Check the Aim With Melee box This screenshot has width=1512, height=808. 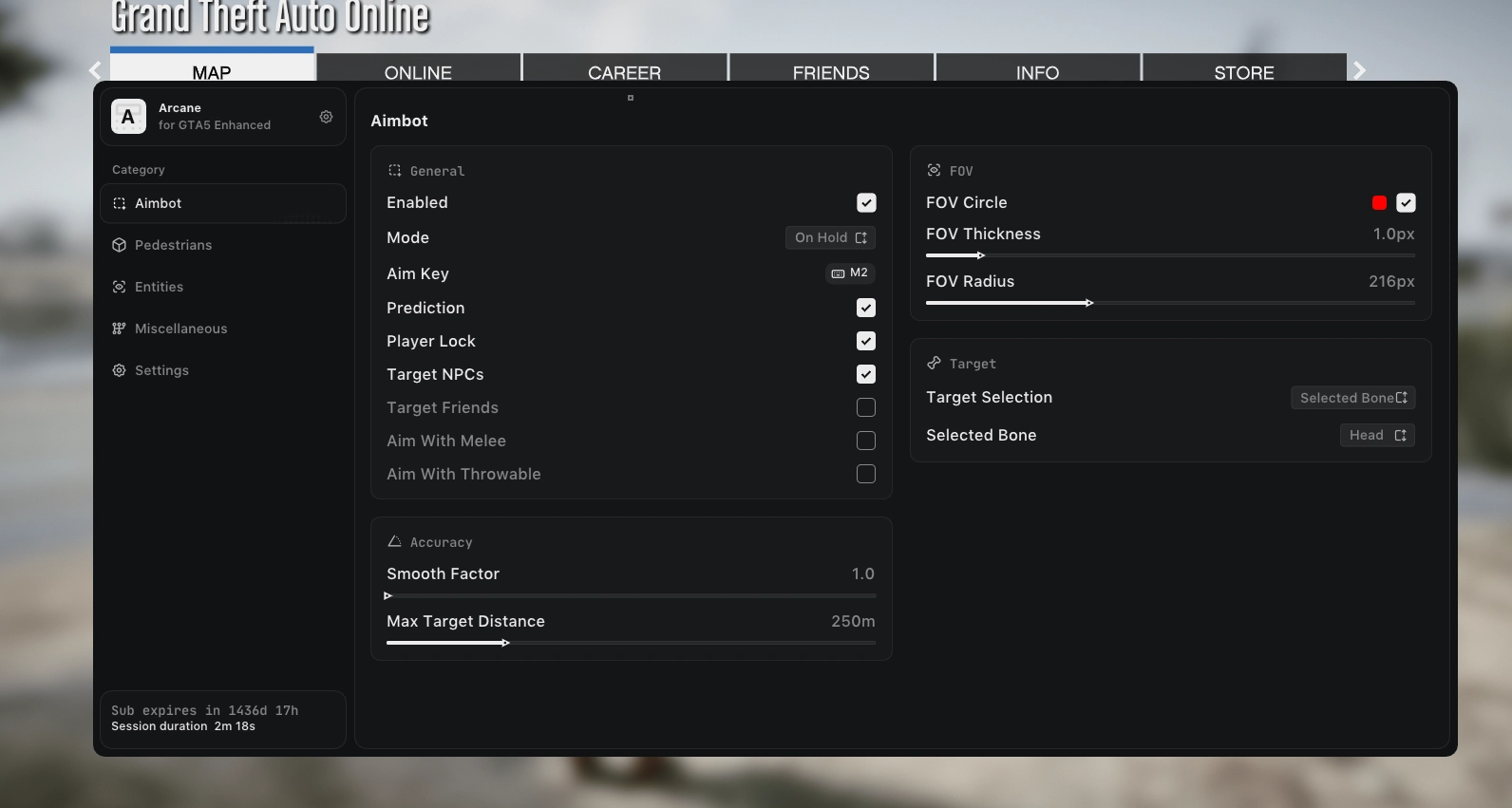[866, 441]
